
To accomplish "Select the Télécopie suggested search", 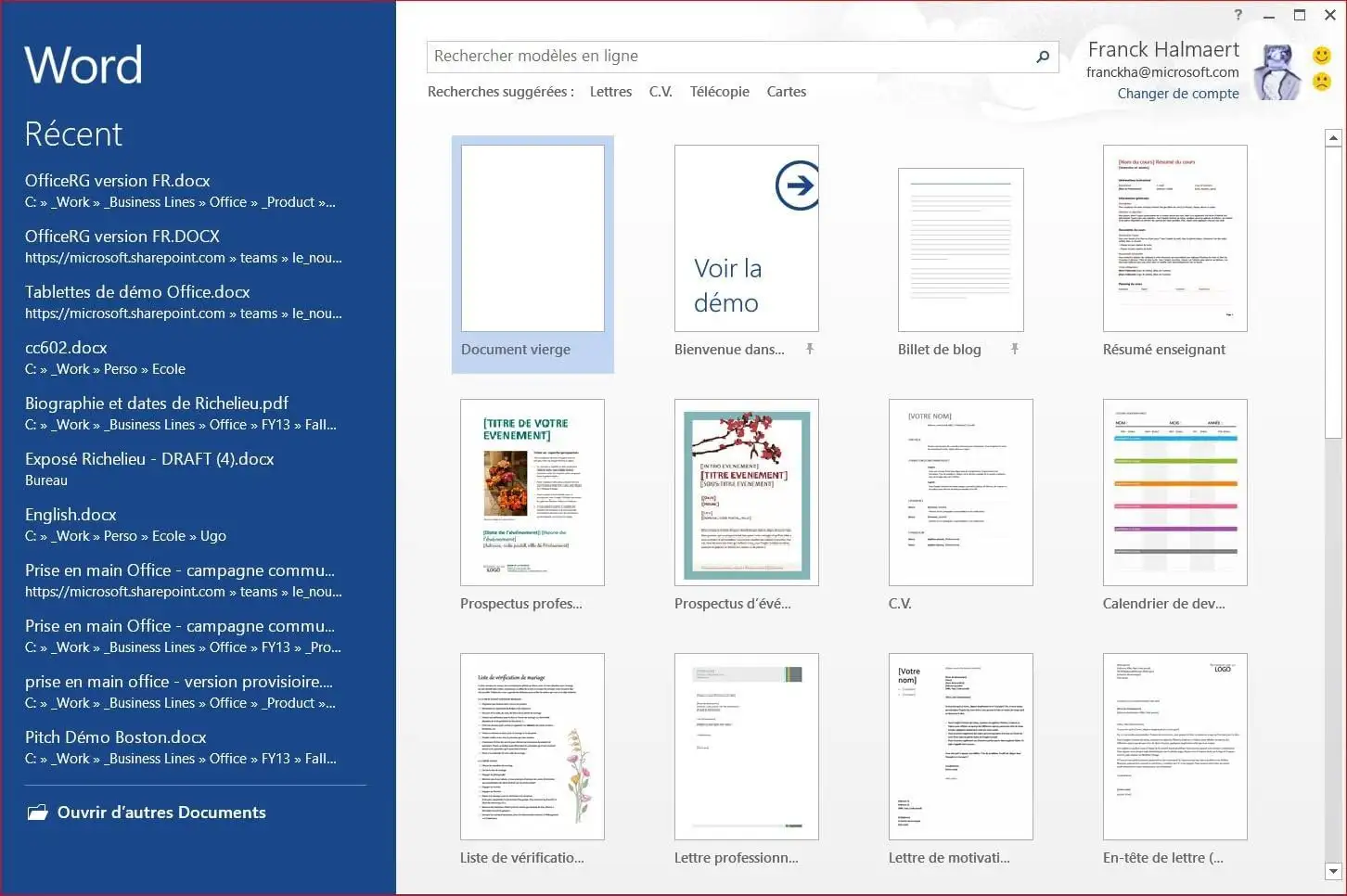I will pos(719,92).
